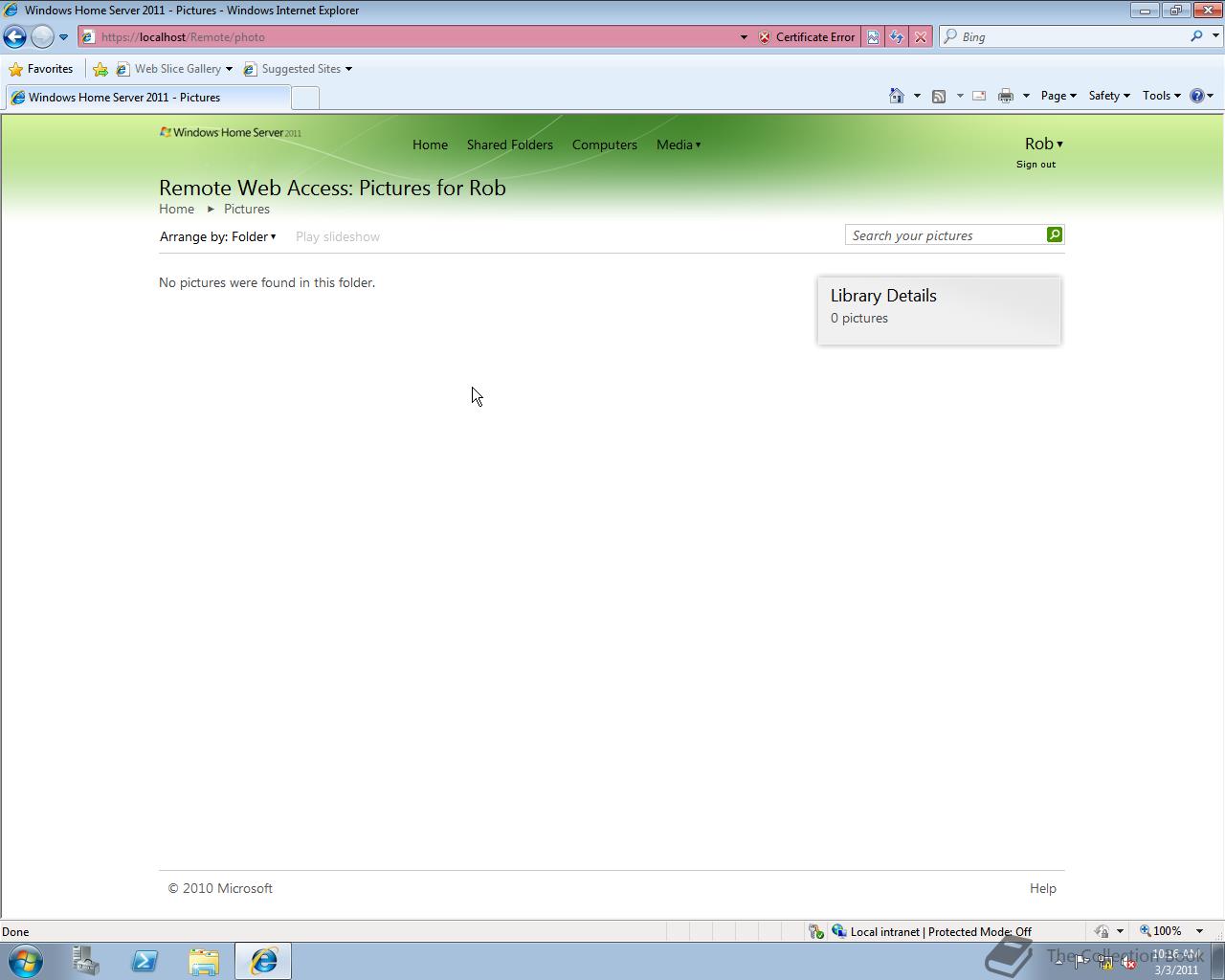Click the password key icon in the status bar

coord(816,931)
